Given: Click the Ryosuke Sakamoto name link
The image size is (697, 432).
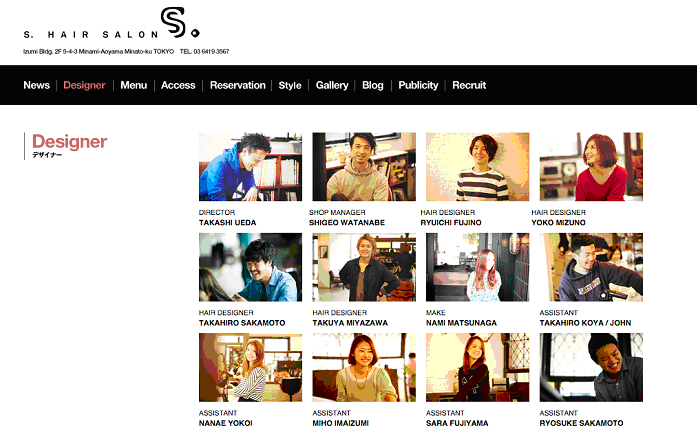Looking at the screenshot, I should [x=581, y=423].
